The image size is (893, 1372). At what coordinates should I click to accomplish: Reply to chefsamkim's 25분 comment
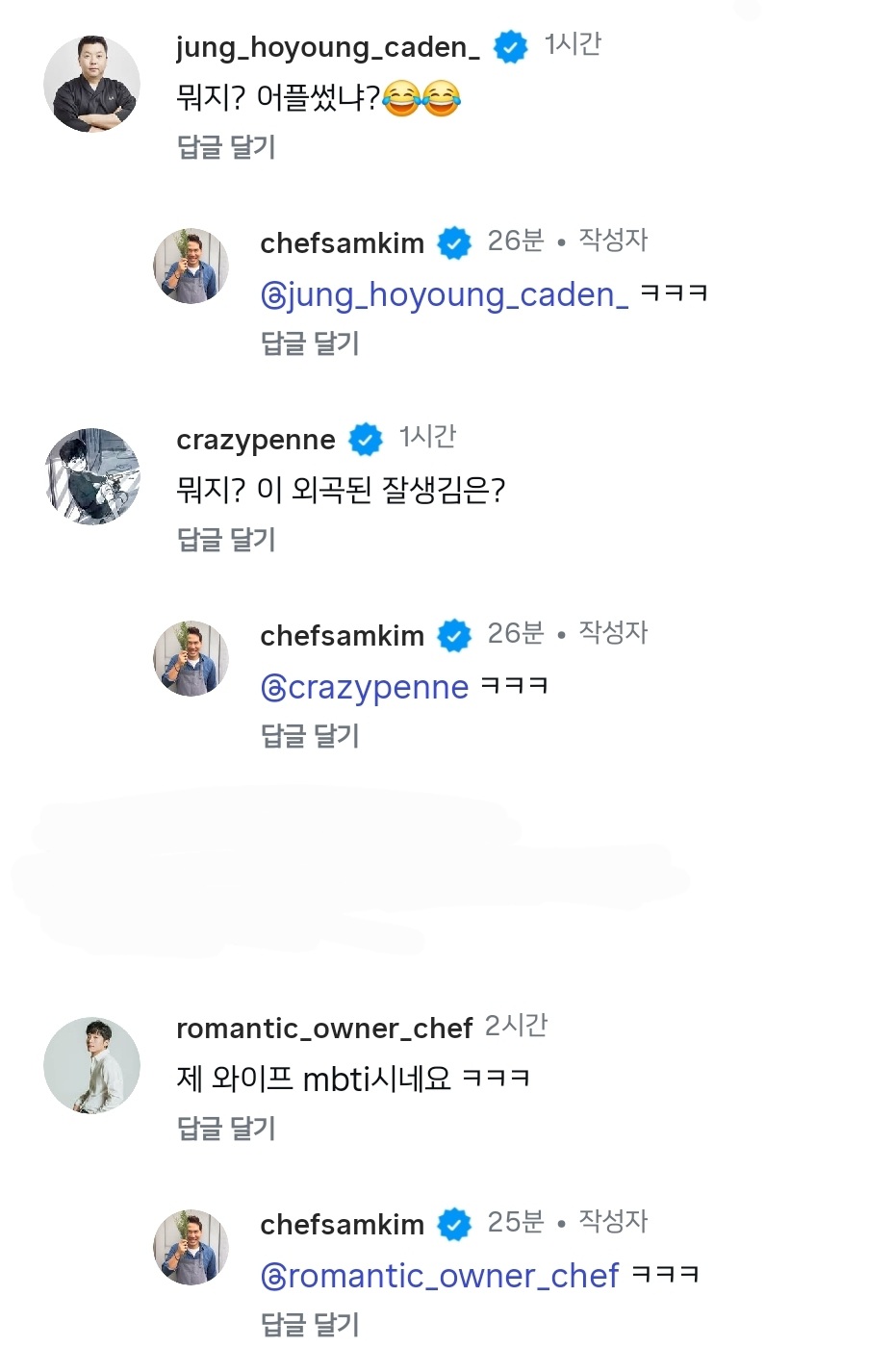tap(310, 1325)
